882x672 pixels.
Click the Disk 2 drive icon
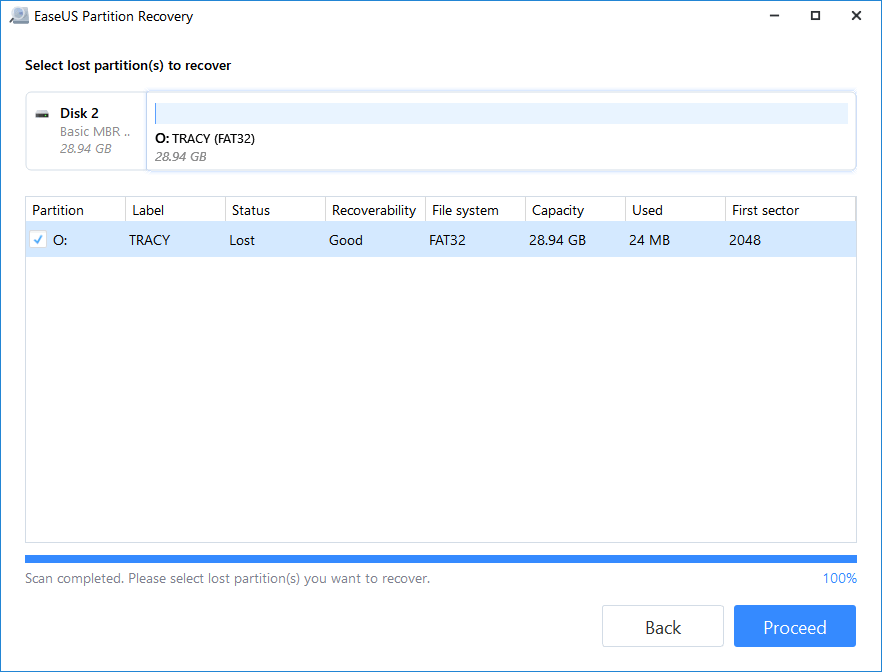point(42,113)
